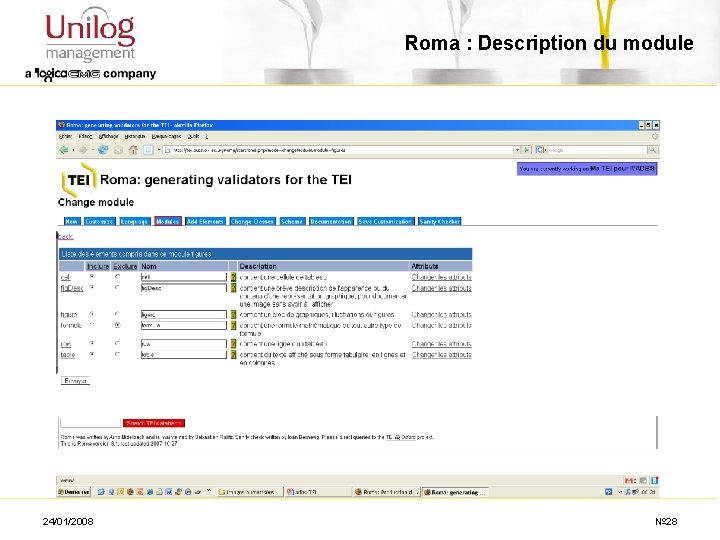Switch to the Customize tab in Roma
Image resolution: width=720 pixels, height=540 pixels.
[x=100, y=221]
